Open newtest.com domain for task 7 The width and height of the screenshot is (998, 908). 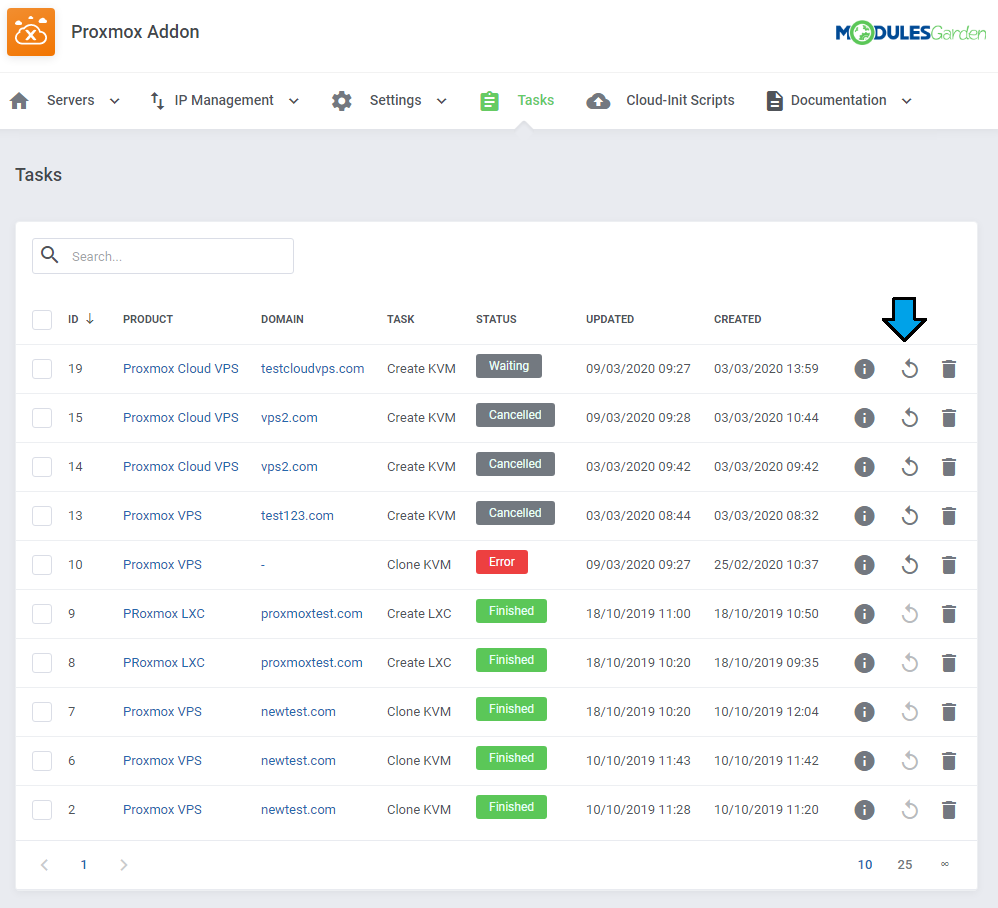(x=298, y=712)
